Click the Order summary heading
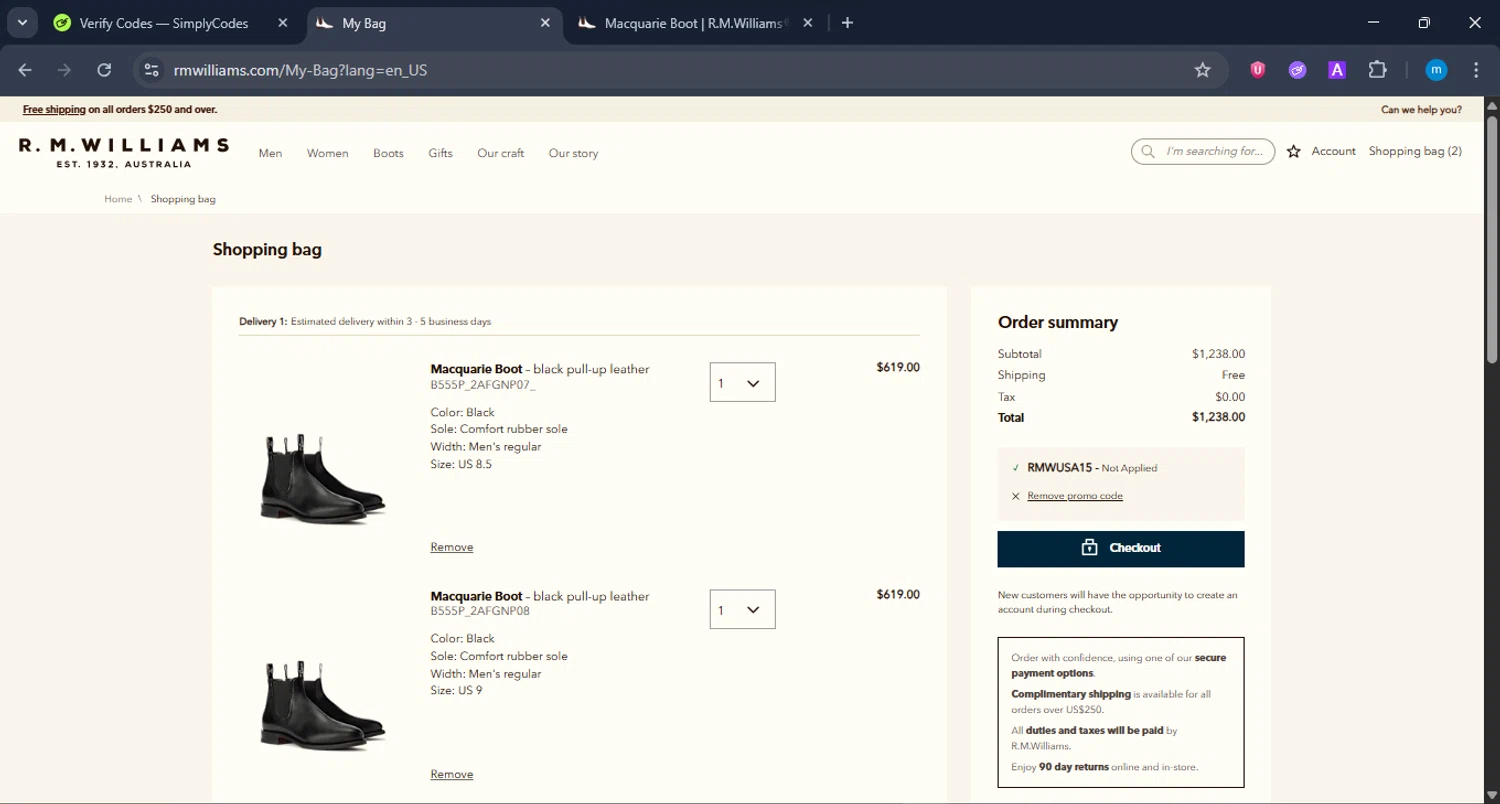 [x=1058, y=322]
